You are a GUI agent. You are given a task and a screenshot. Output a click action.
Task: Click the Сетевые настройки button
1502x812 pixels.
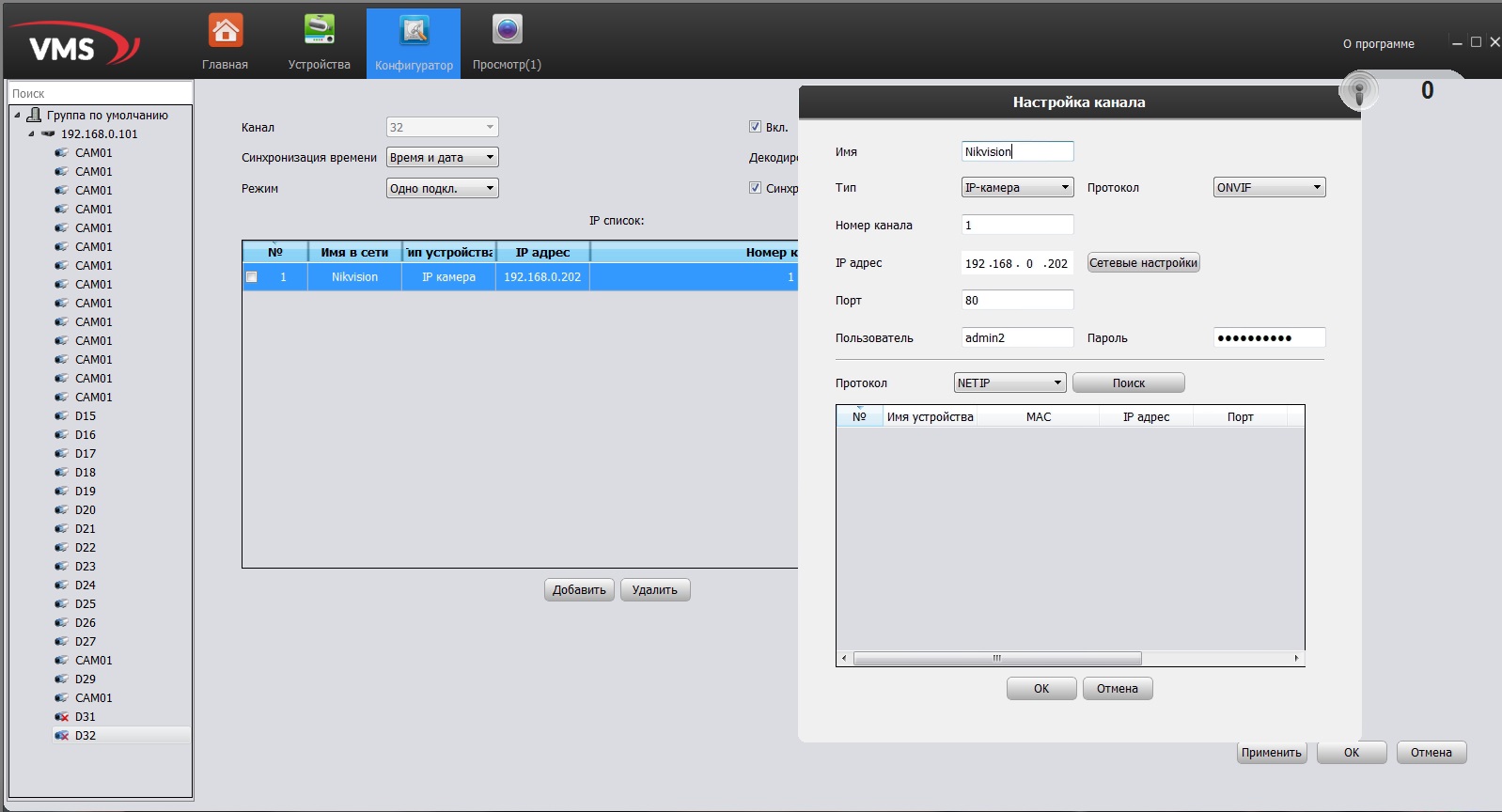pos(1143,263)
